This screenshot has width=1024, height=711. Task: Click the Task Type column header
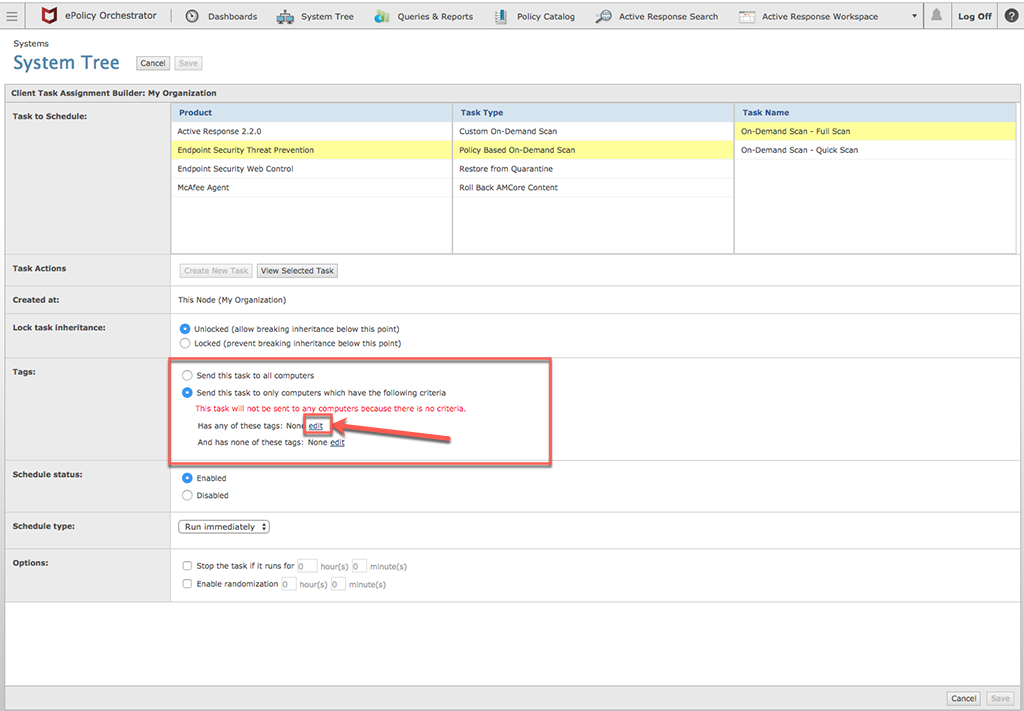tap(593, 112)
